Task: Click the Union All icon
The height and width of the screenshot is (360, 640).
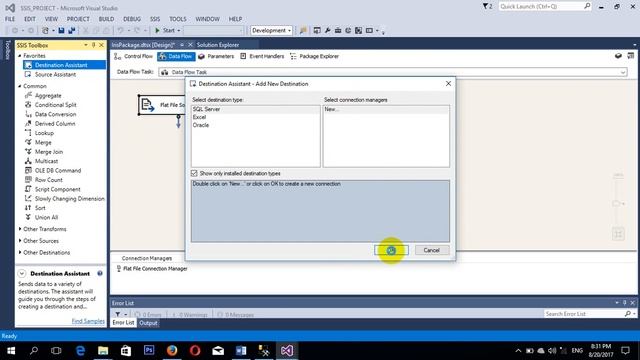Action: pyautogui.click(x=28, y=218)
